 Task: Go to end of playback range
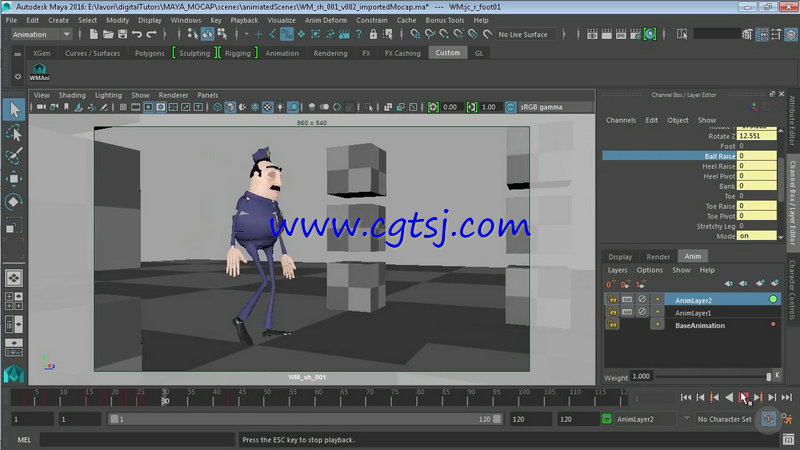point(787,397)
